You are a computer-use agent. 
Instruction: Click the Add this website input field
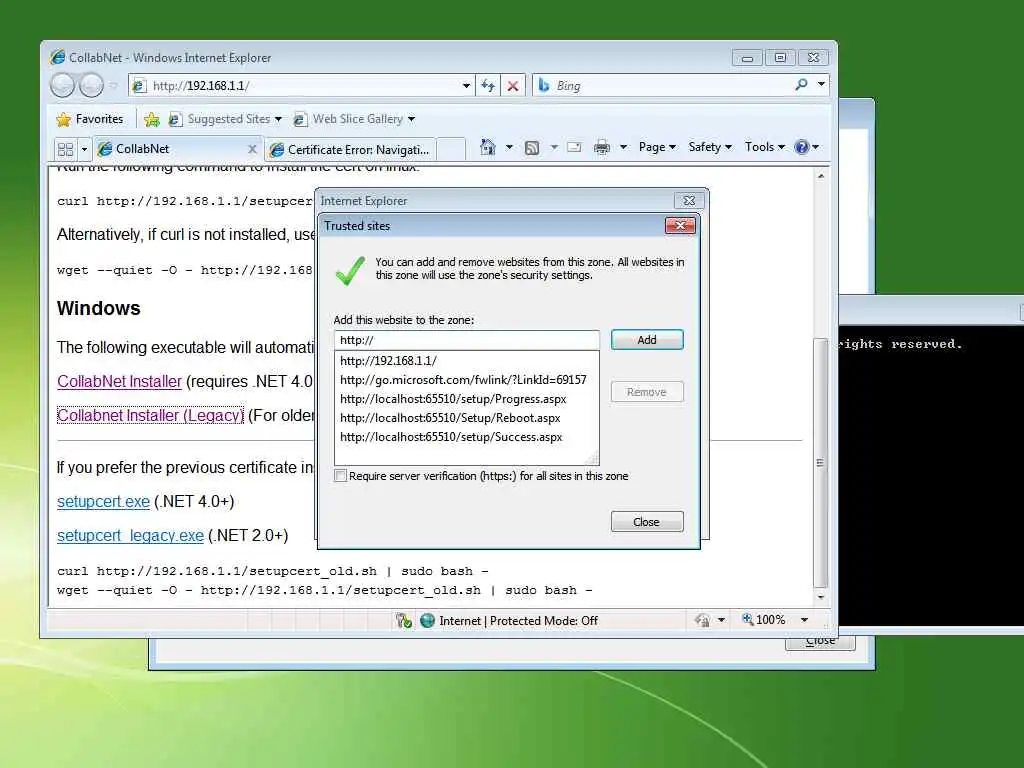point(466,340)
